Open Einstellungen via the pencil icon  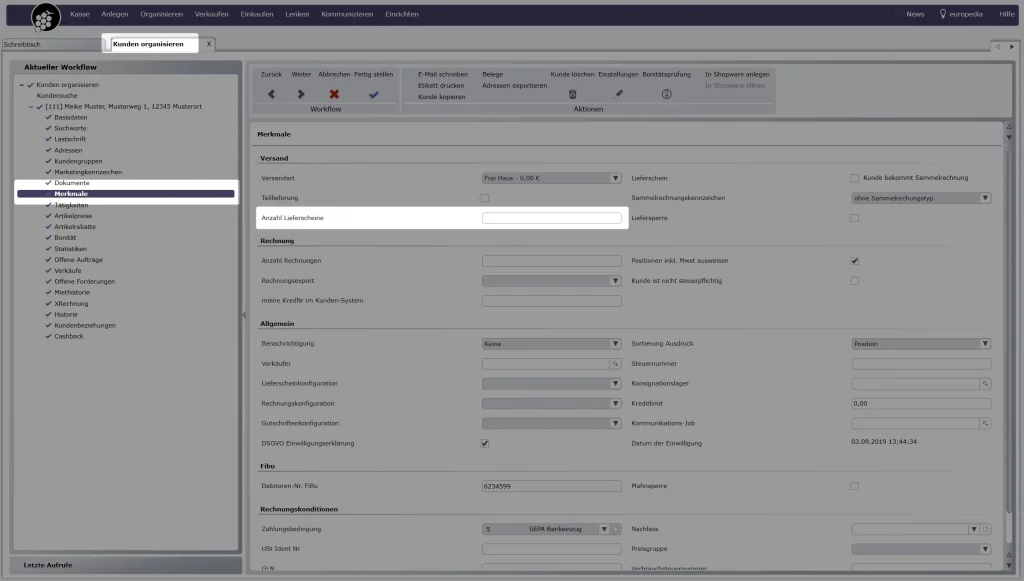(x=618, y=94)
